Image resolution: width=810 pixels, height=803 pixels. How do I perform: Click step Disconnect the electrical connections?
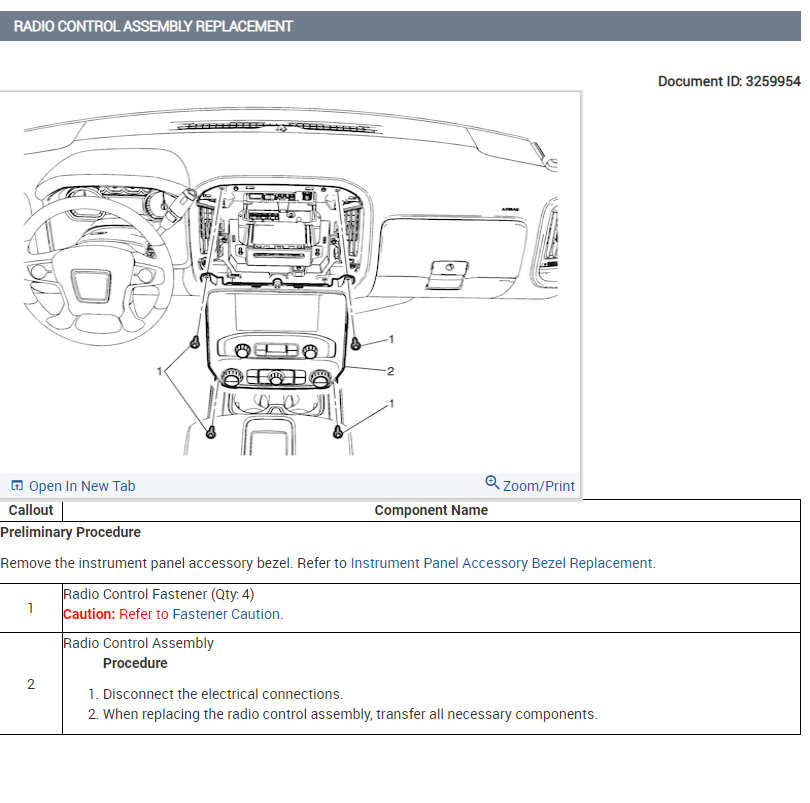pos(223,694)
